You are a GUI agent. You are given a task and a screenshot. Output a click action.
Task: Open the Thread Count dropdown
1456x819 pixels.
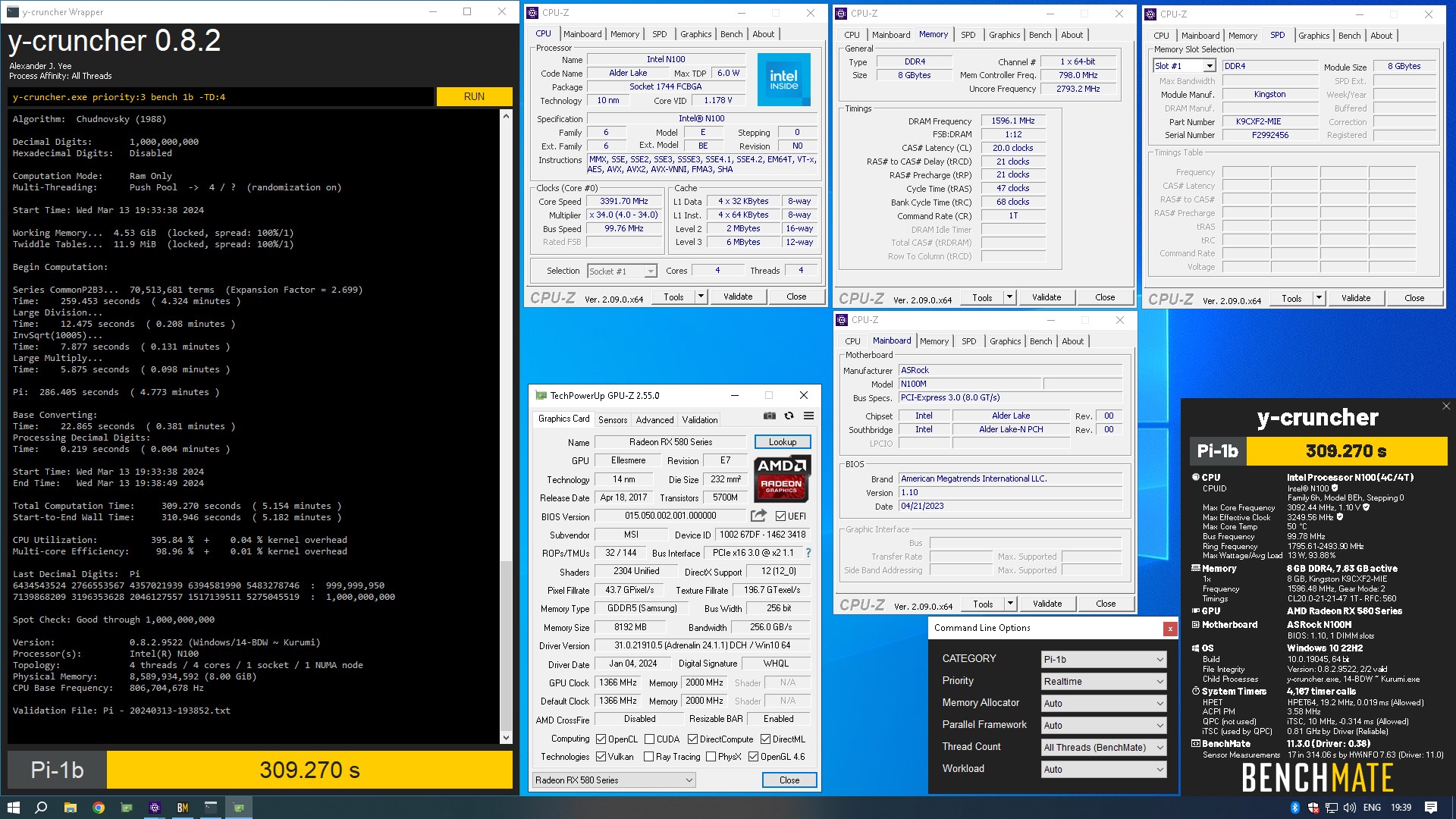1103,748
